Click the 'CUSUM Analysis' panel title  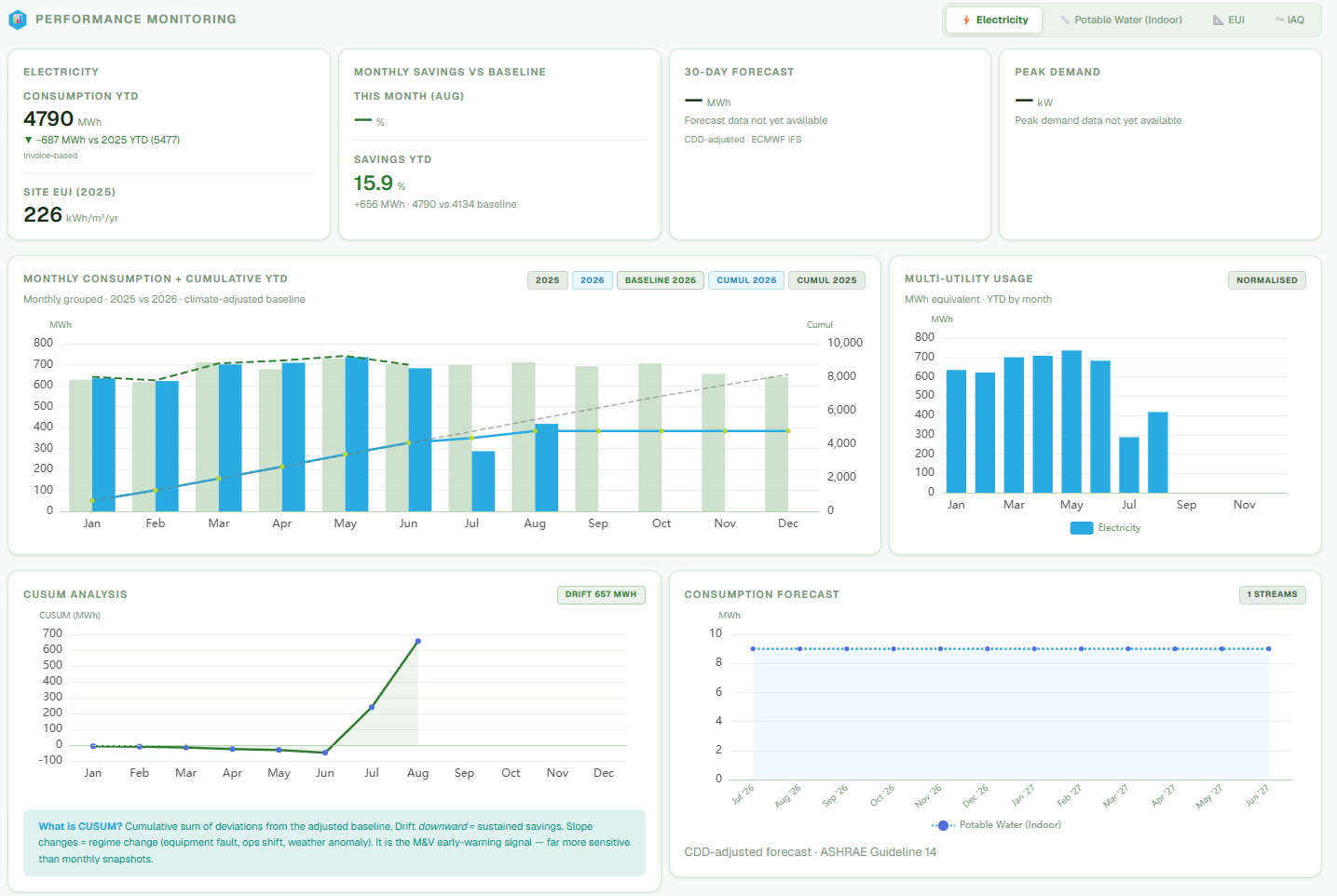tap(75, 595)
